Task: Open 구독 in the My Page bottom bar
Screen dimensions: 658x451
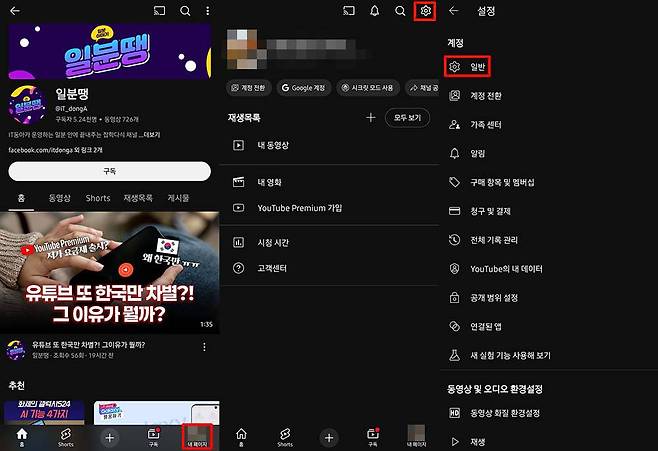Action: pos(373,437)
